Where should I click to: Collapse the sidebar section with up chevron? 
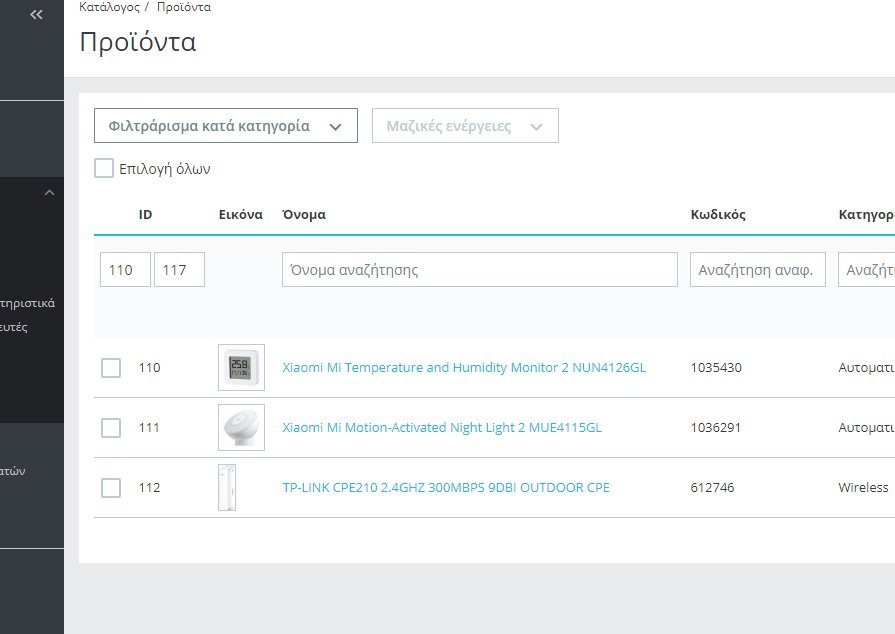pyautogui.click(x=50, y=193)
